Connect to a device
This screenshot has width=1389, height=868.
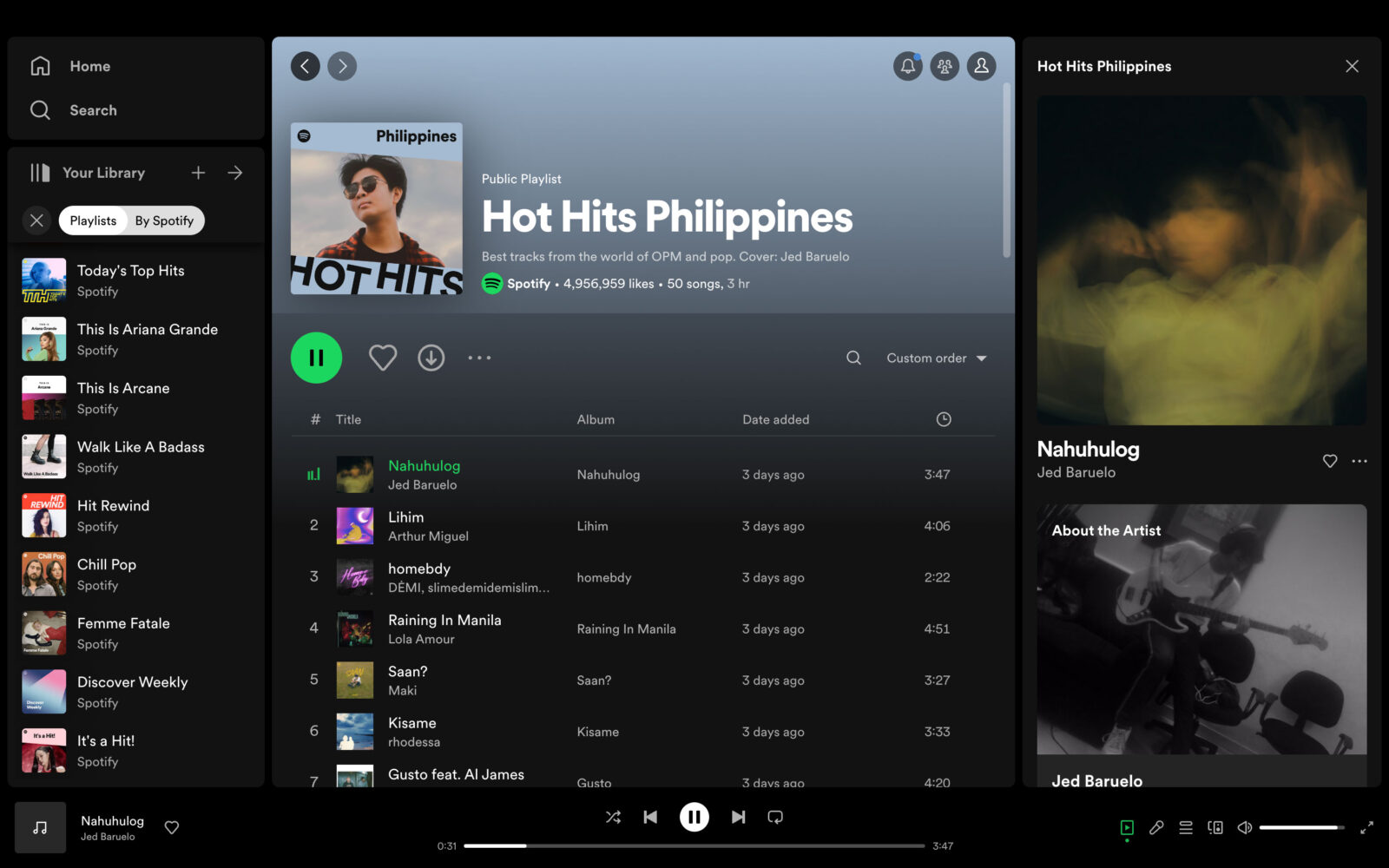pyautogui.click(x=1215, y=827)
